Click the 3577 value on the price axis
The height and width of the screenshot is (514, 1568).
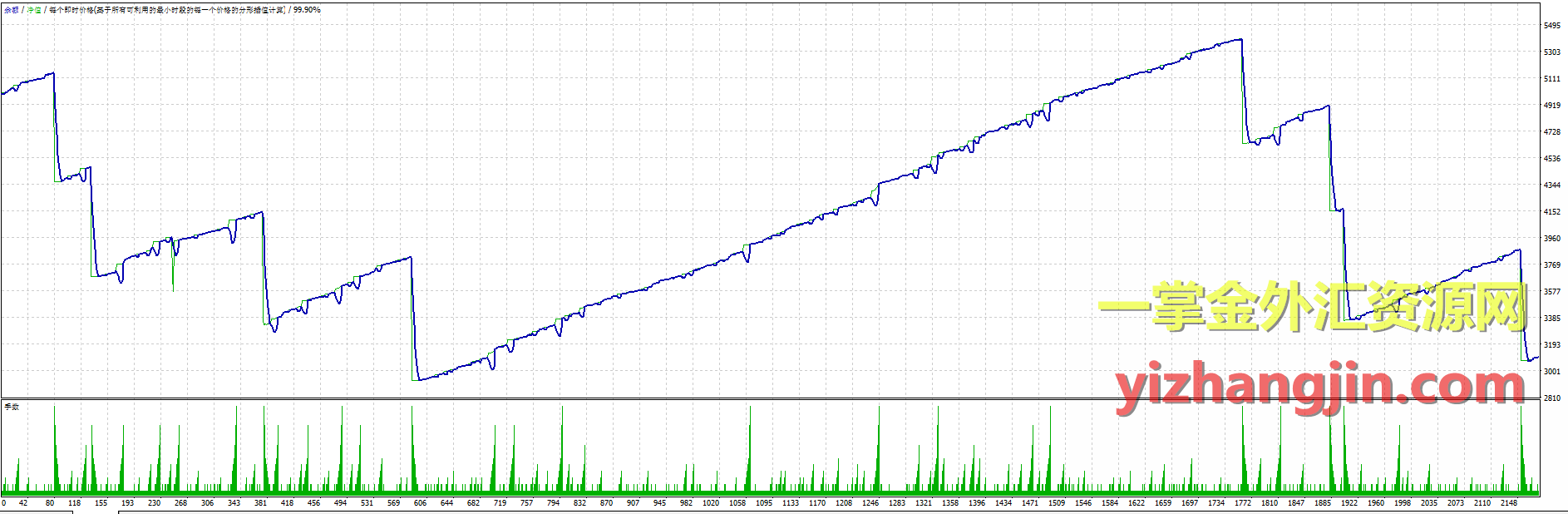(1552, 292)
